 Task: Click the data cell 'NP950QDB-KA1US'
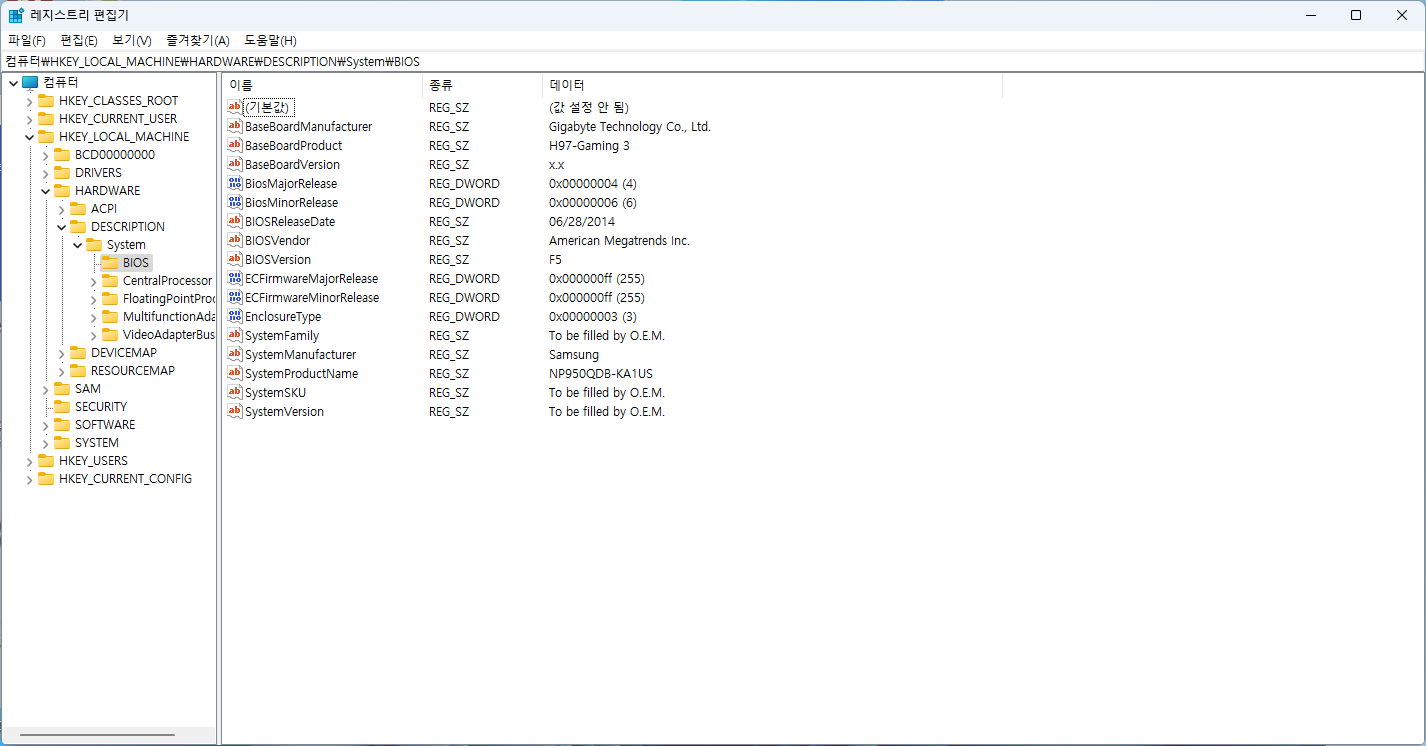(x=601, y=373)
